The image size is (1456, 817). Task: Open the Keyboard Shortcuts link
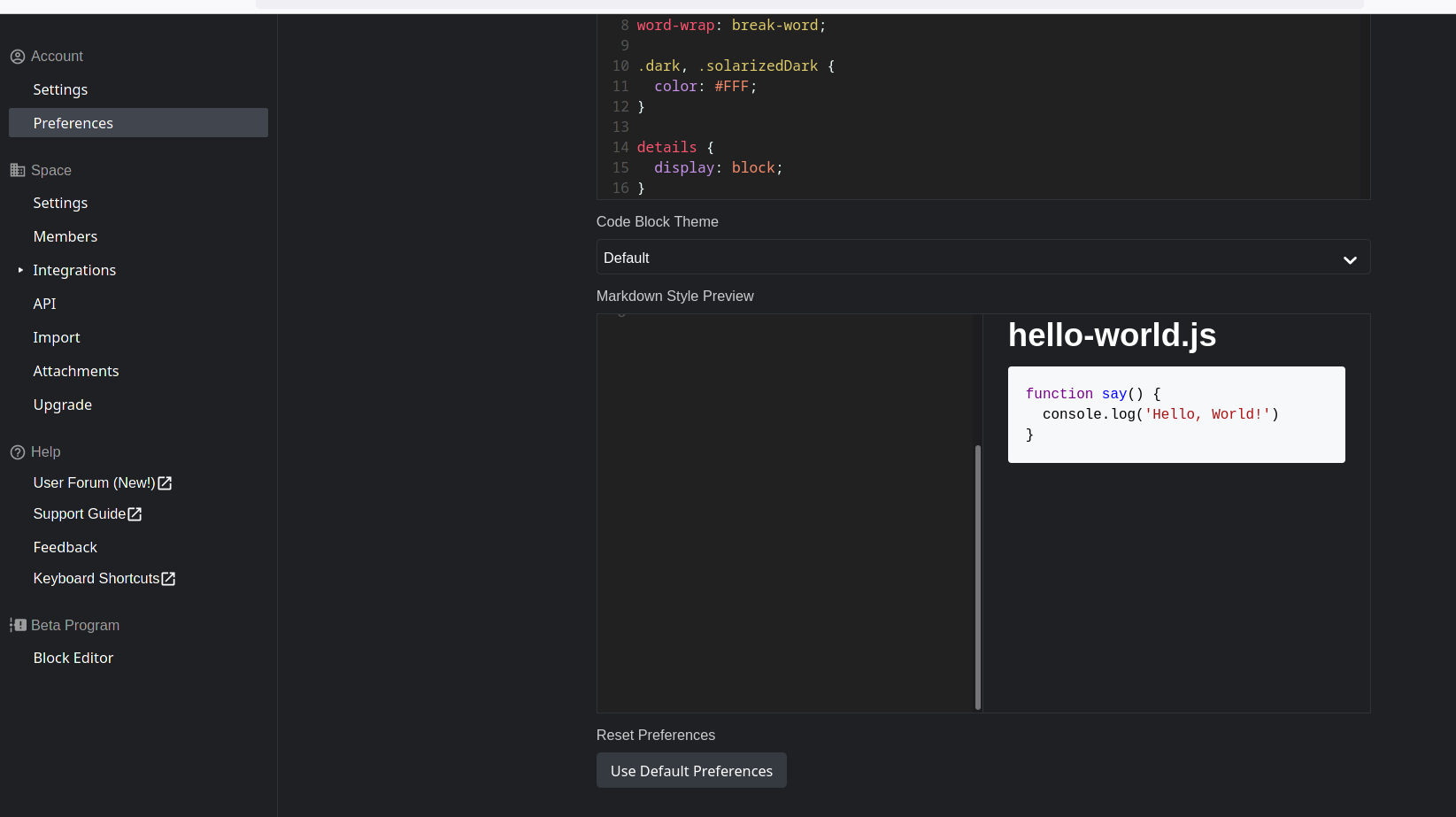coord(96,579)
